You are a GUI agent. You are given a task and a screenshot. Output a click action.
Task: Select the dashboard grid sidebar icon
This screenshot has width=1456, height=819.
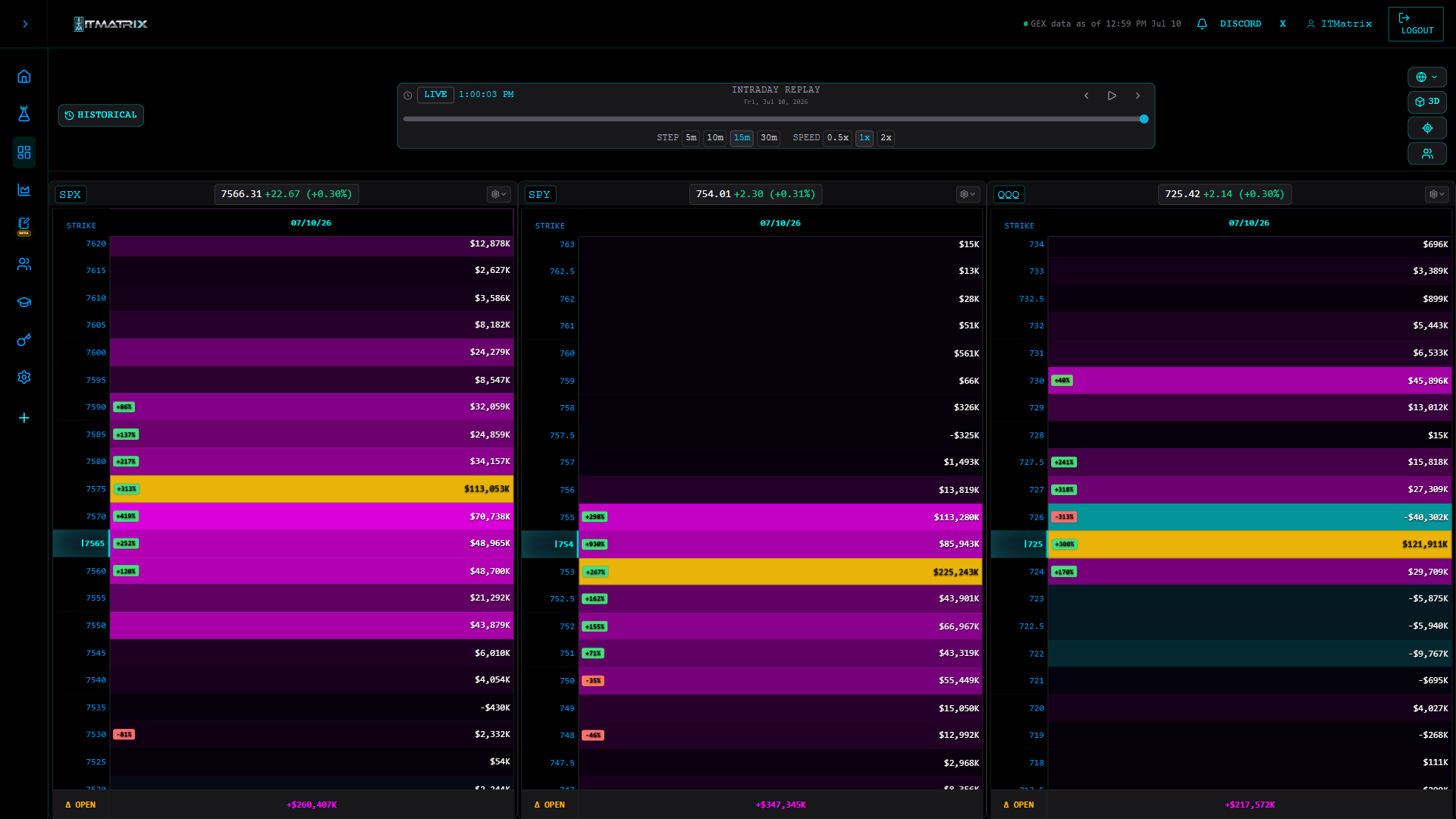[24, 152]
